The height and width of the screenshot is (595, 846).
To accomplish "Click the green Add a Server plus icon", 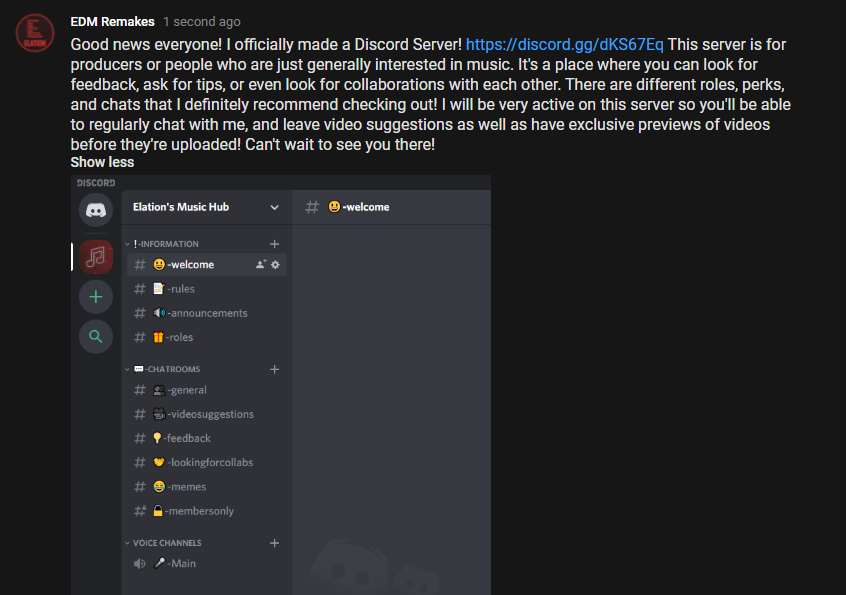I will (96, 297).
